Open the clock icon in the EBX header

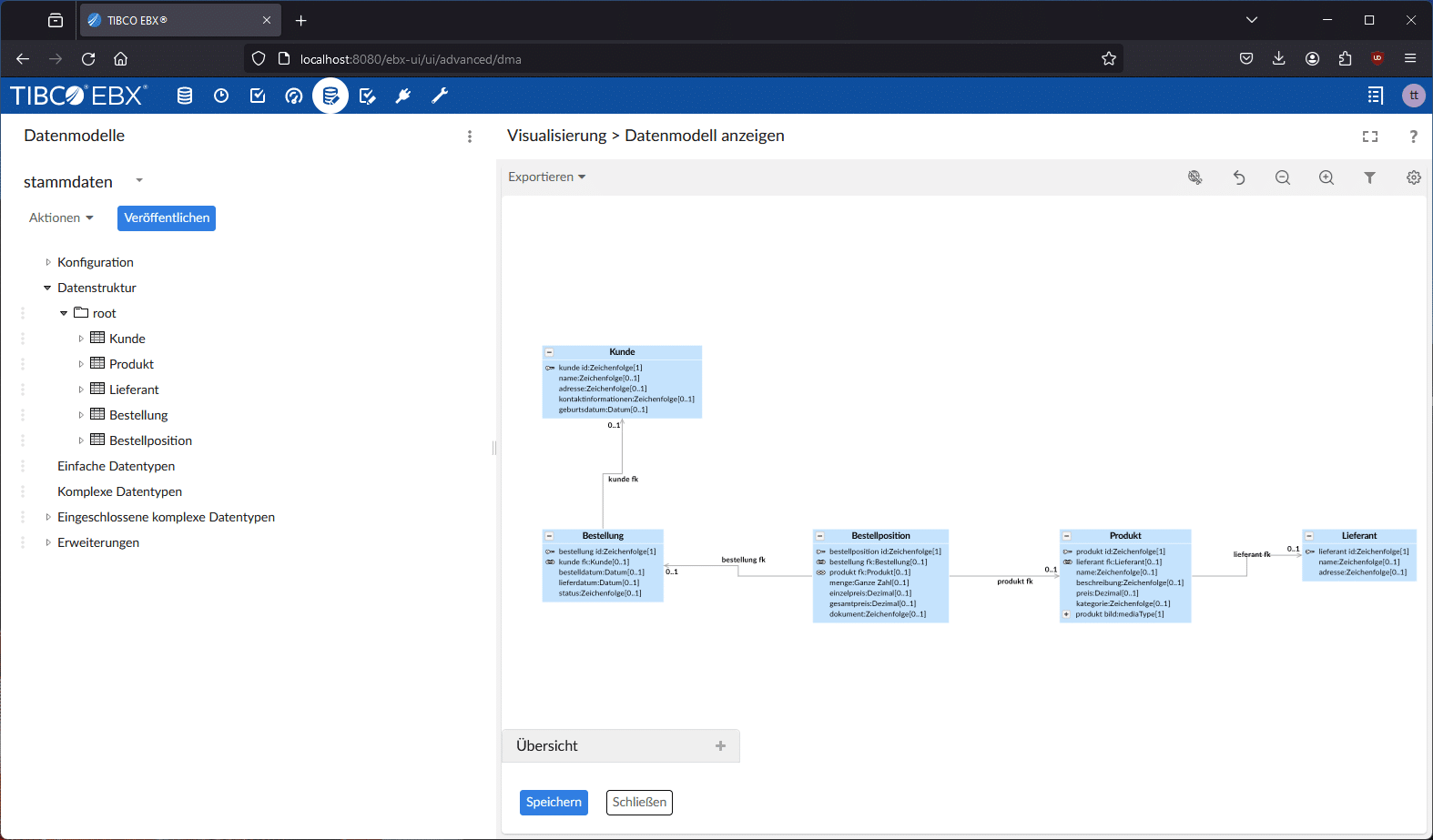221,96
